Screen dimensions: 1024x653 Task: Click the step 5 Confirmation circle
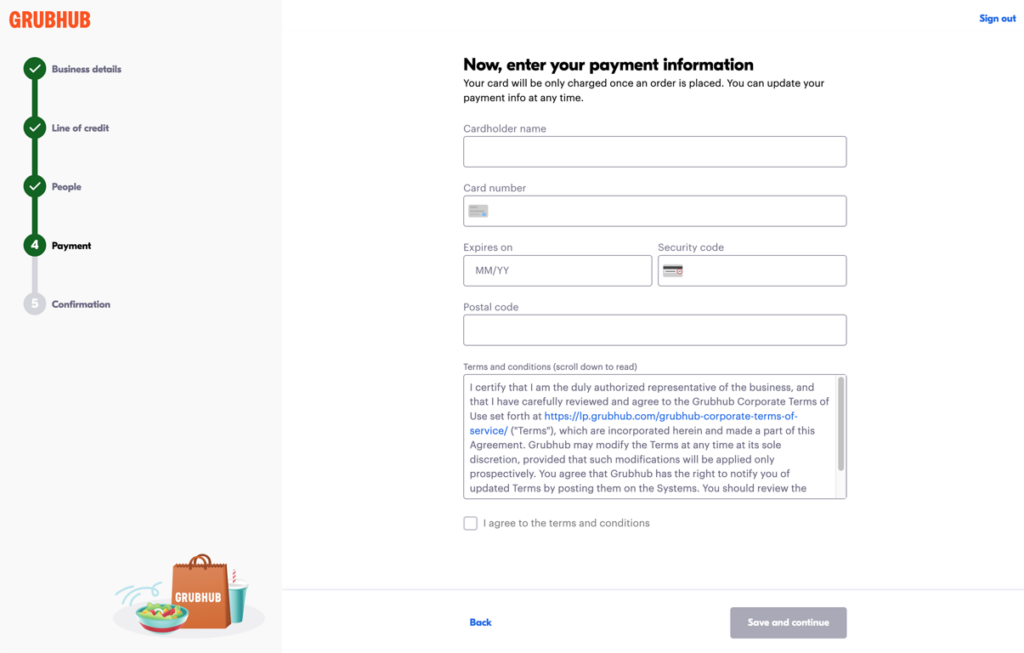pos(35,304)
